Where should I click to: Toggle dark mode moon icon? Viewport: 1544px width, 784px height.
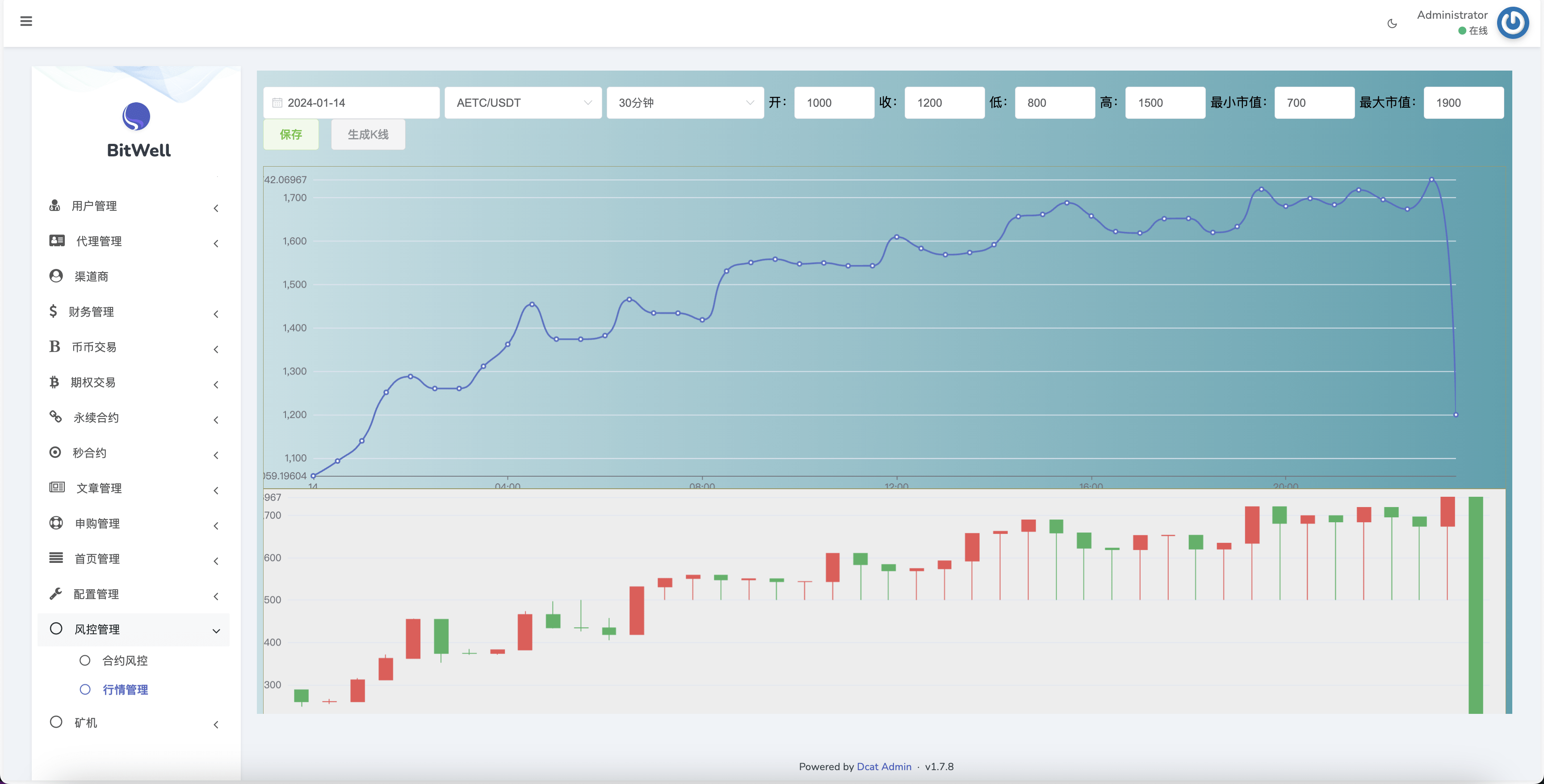1392,23
